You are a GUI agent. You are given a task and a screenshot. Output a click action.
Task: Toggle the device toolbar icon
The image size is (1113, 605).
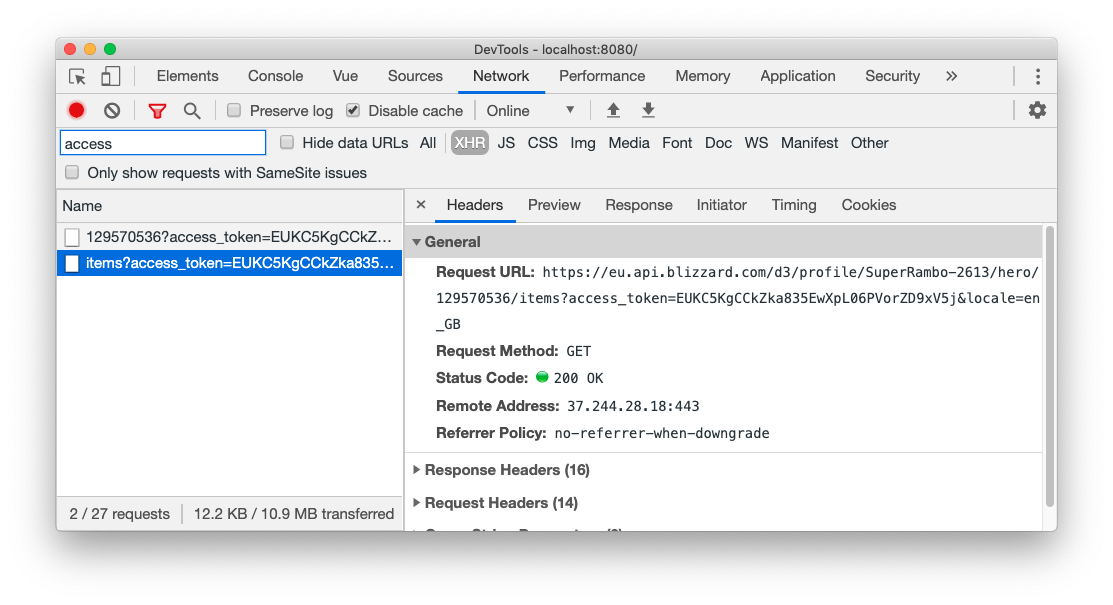[x=110, y=76]
